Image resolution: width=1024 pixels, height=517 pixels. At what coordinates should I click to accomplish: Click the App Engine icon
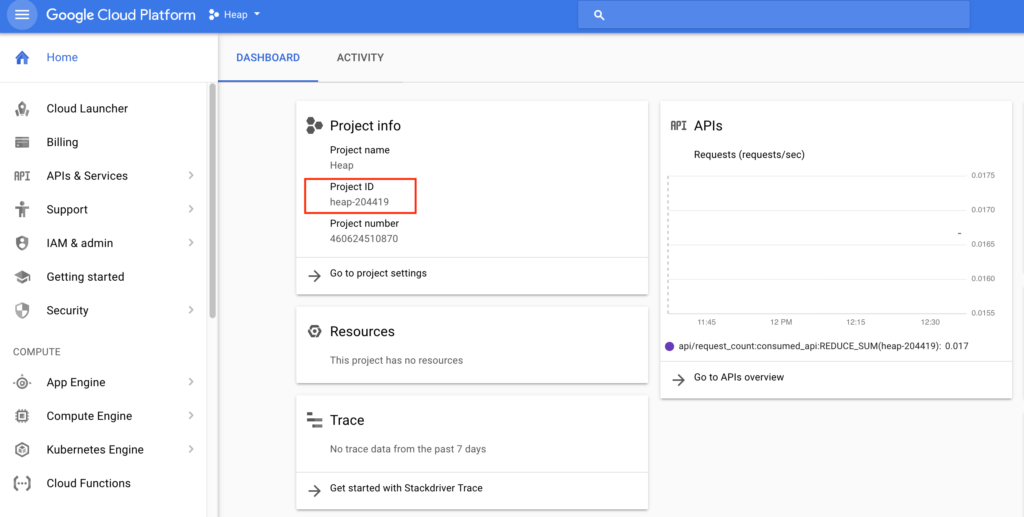pyautogui.click(x=22, y=383)
